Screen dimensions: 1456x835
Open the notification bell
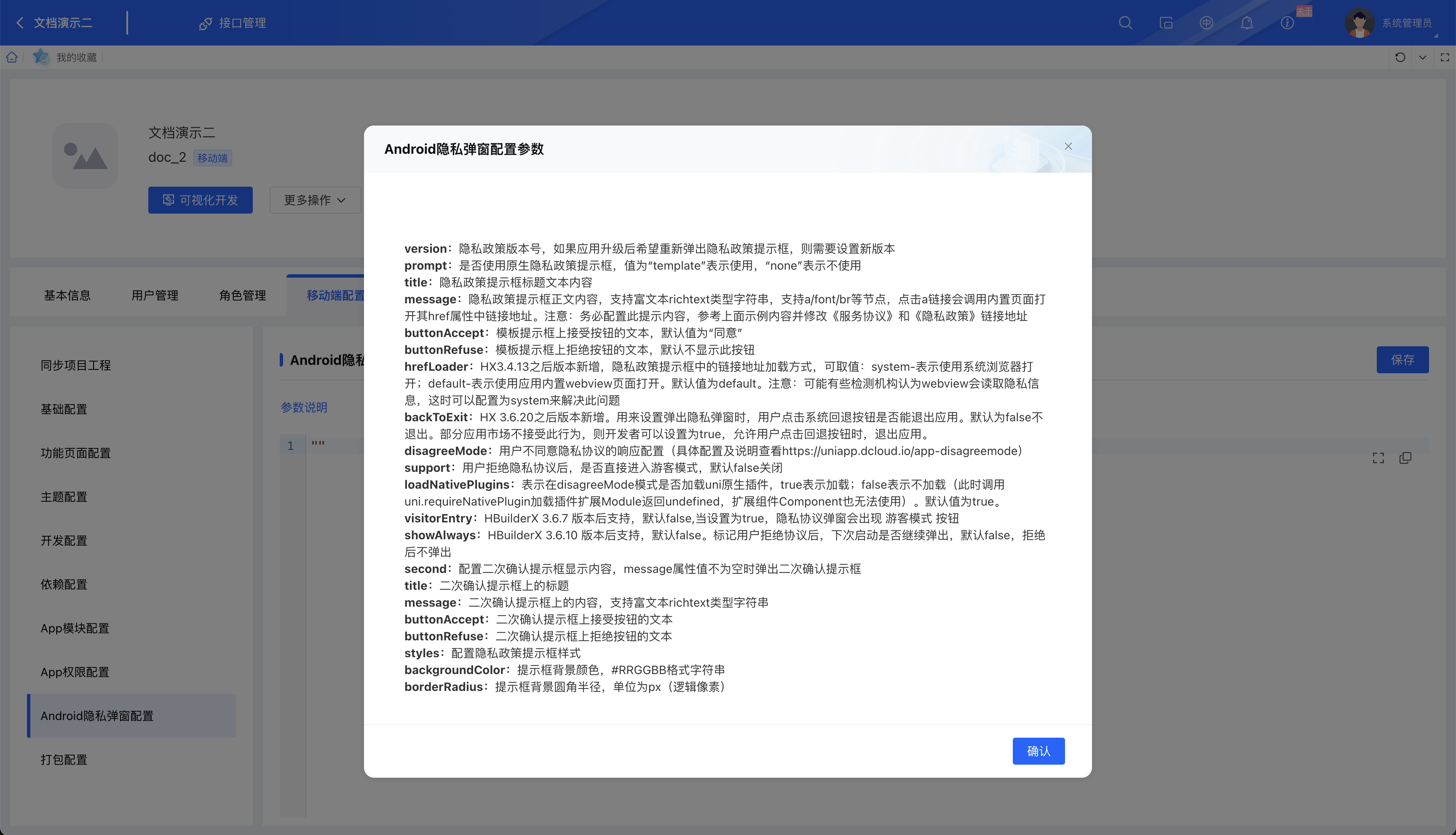(x=1247, y=23)
